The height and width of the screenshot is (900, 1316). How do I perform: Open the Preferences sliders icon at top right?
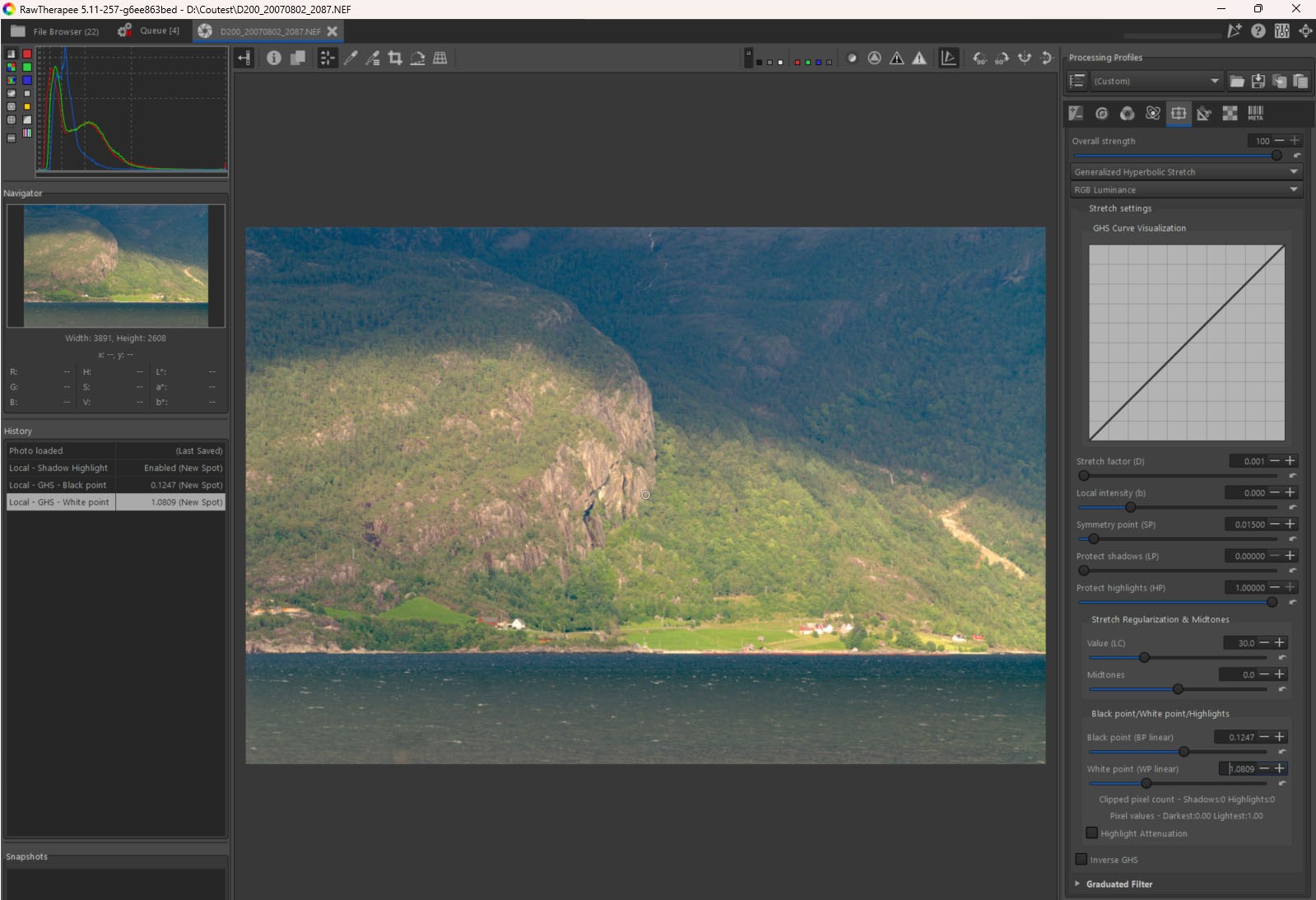pos(1281,30)
